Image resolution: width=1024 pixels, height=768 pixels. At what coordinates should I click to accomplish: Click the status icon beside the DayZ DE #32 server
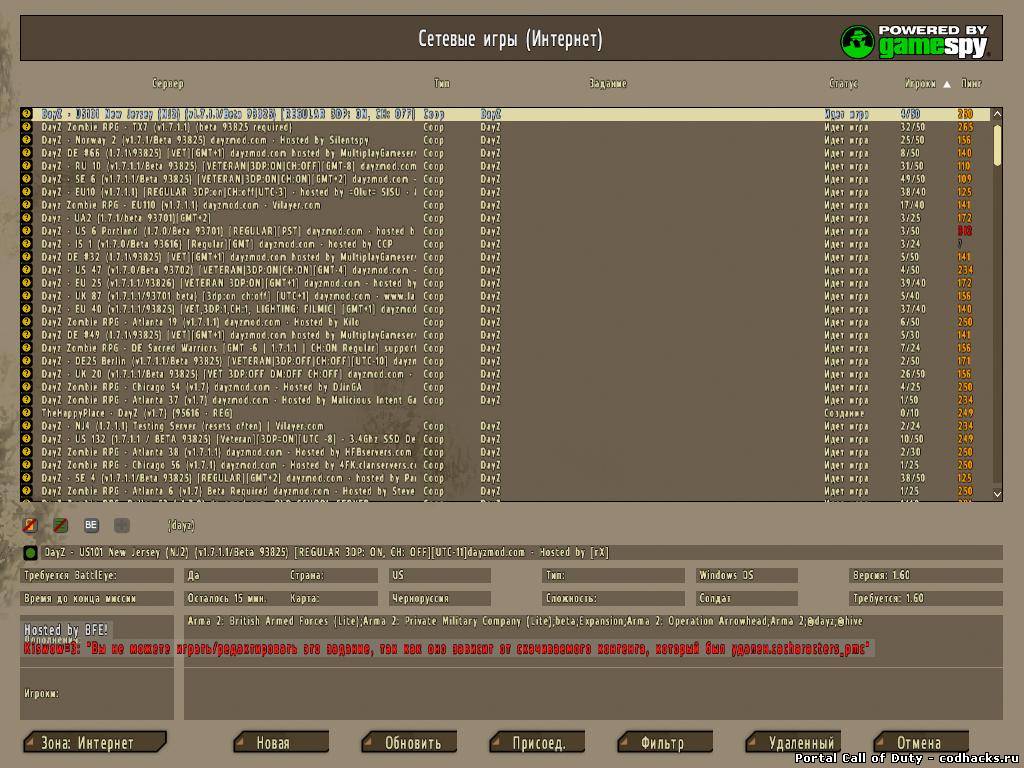click(26, 257)
